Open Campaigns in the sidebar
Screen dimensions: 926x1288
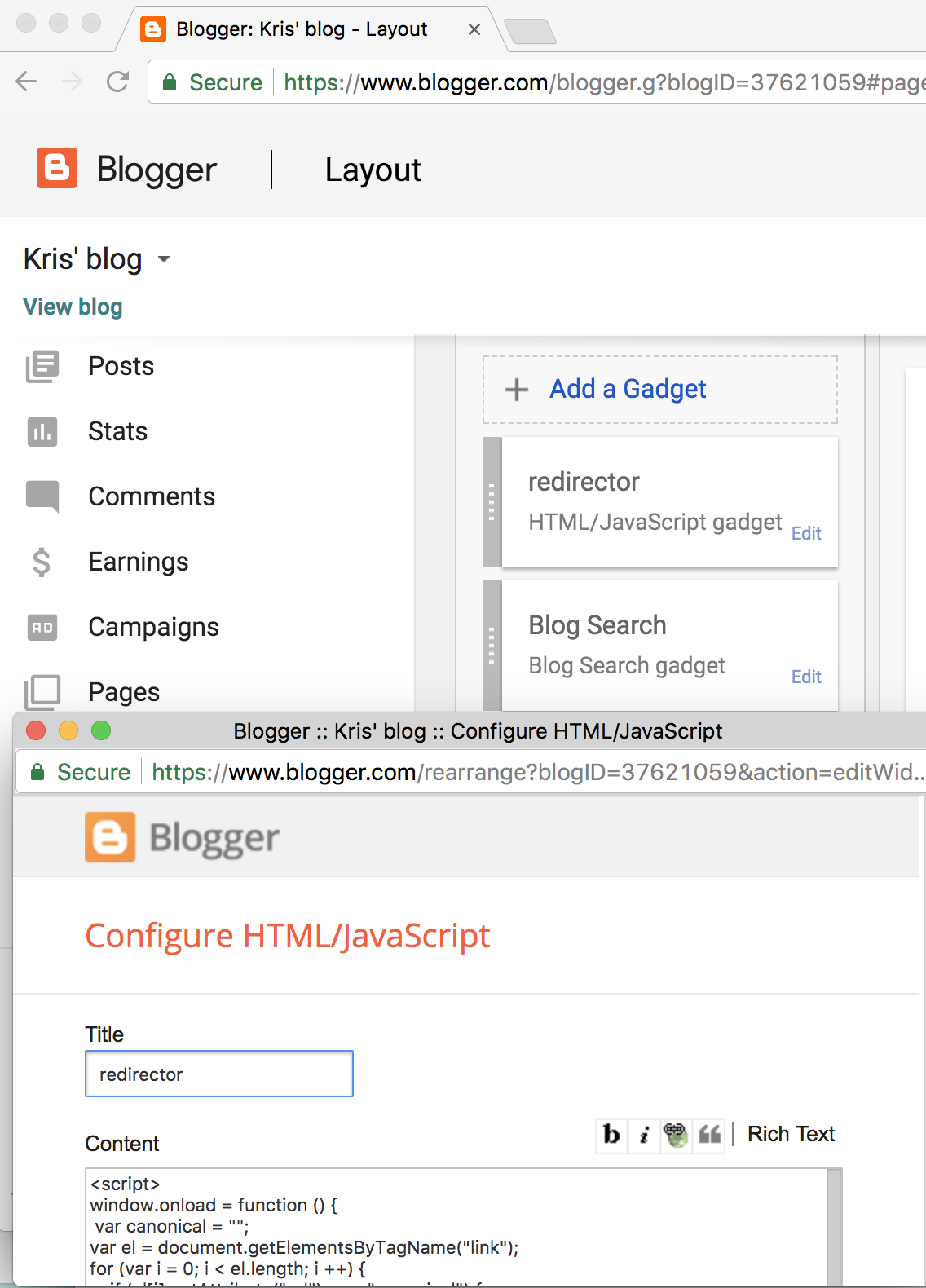click(x=154, y=627)
